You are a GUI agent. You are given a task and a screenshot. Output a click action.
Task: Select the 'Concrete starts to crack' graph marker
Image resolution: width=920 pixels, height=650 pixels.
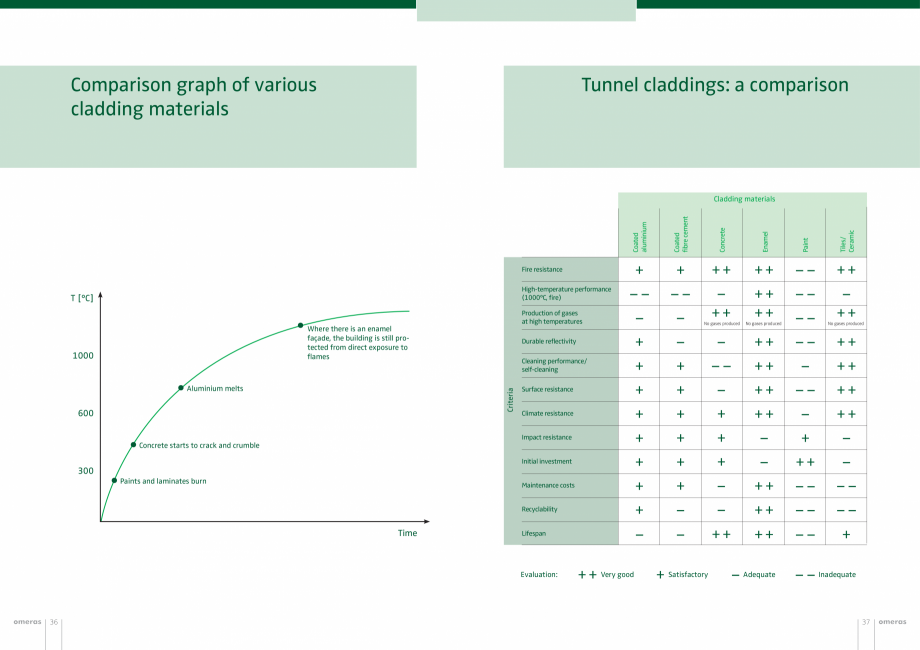click(x=133, y=445)
